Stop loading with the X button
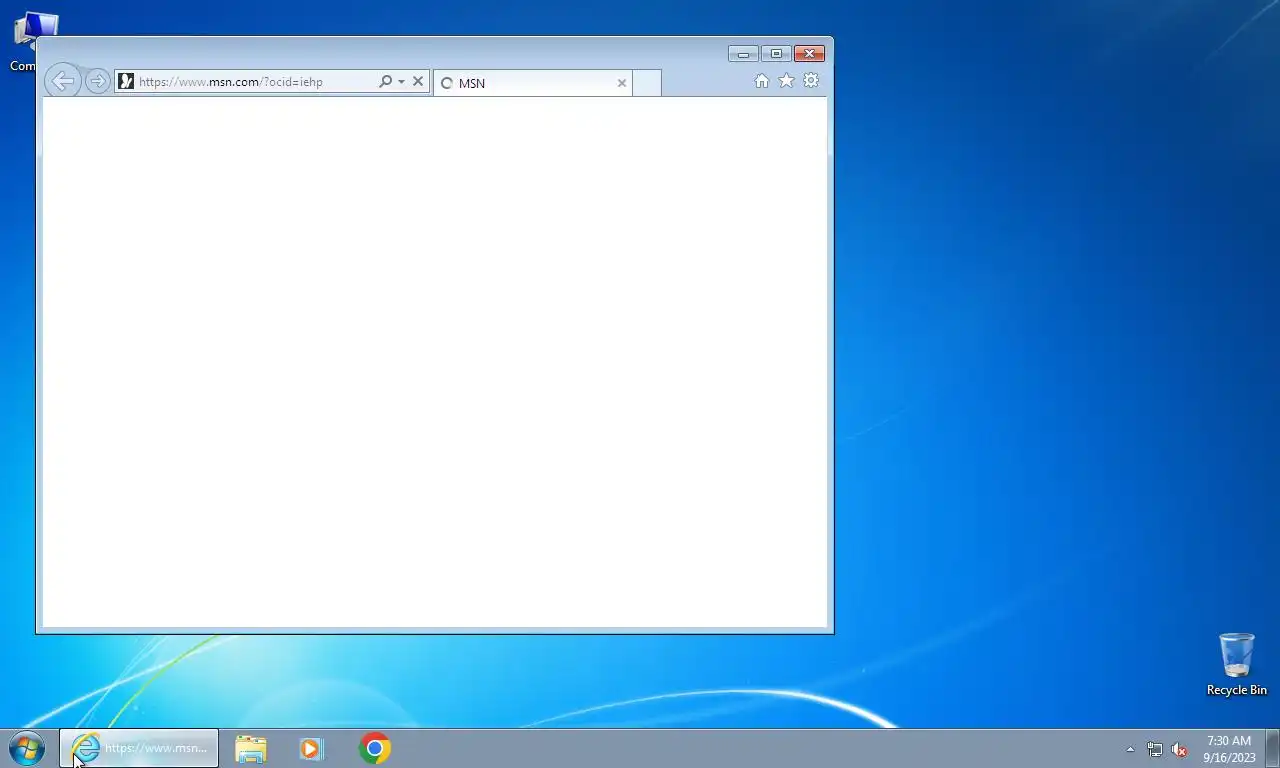The width and height of the screenshot is (1280, 768). [x=418, y=82]
